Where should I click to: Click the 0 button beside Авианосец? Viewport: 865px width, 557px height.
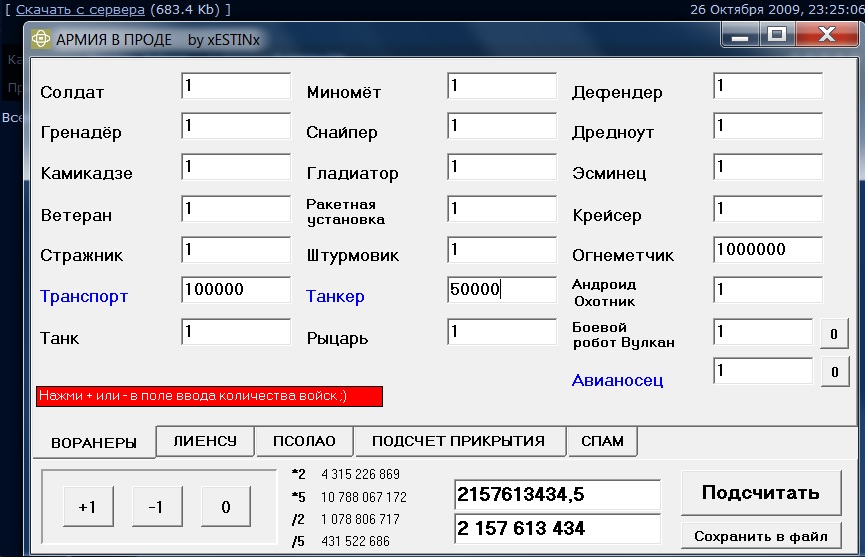(834, 372)
